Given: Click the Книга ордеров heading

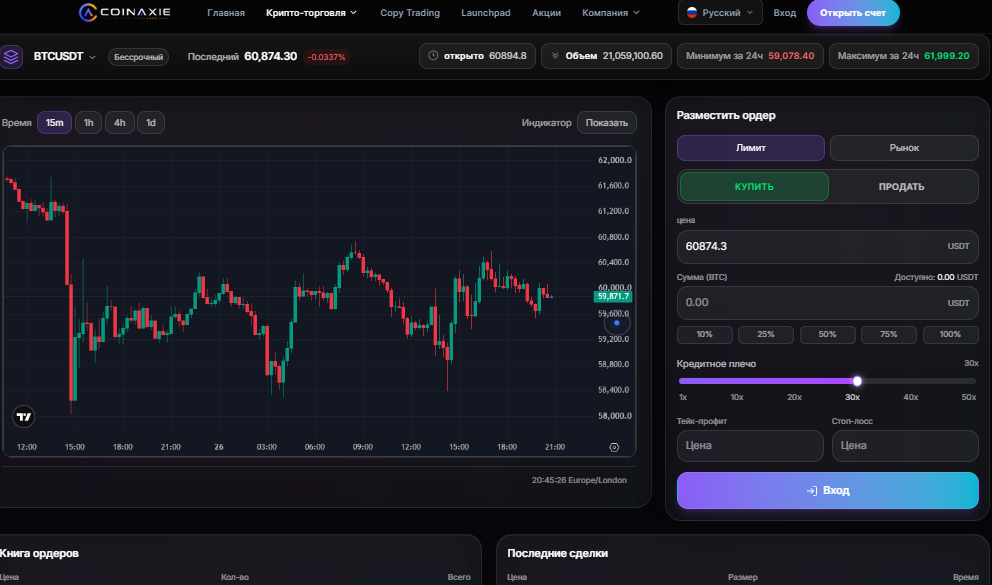Looking at the screenshot, I should [39, 553].
